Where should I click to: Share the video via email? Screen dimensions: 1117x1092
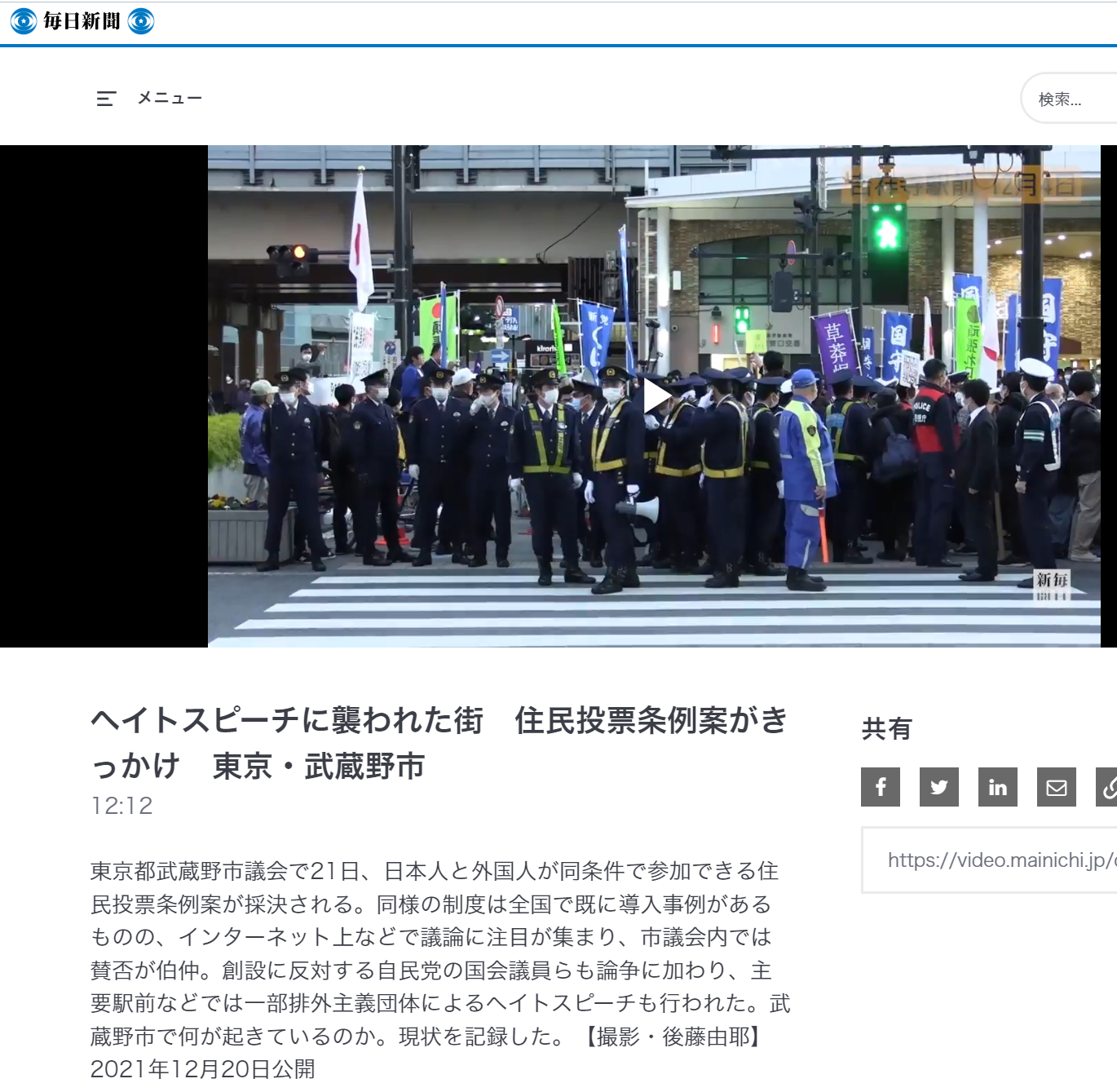[1056, 787]
